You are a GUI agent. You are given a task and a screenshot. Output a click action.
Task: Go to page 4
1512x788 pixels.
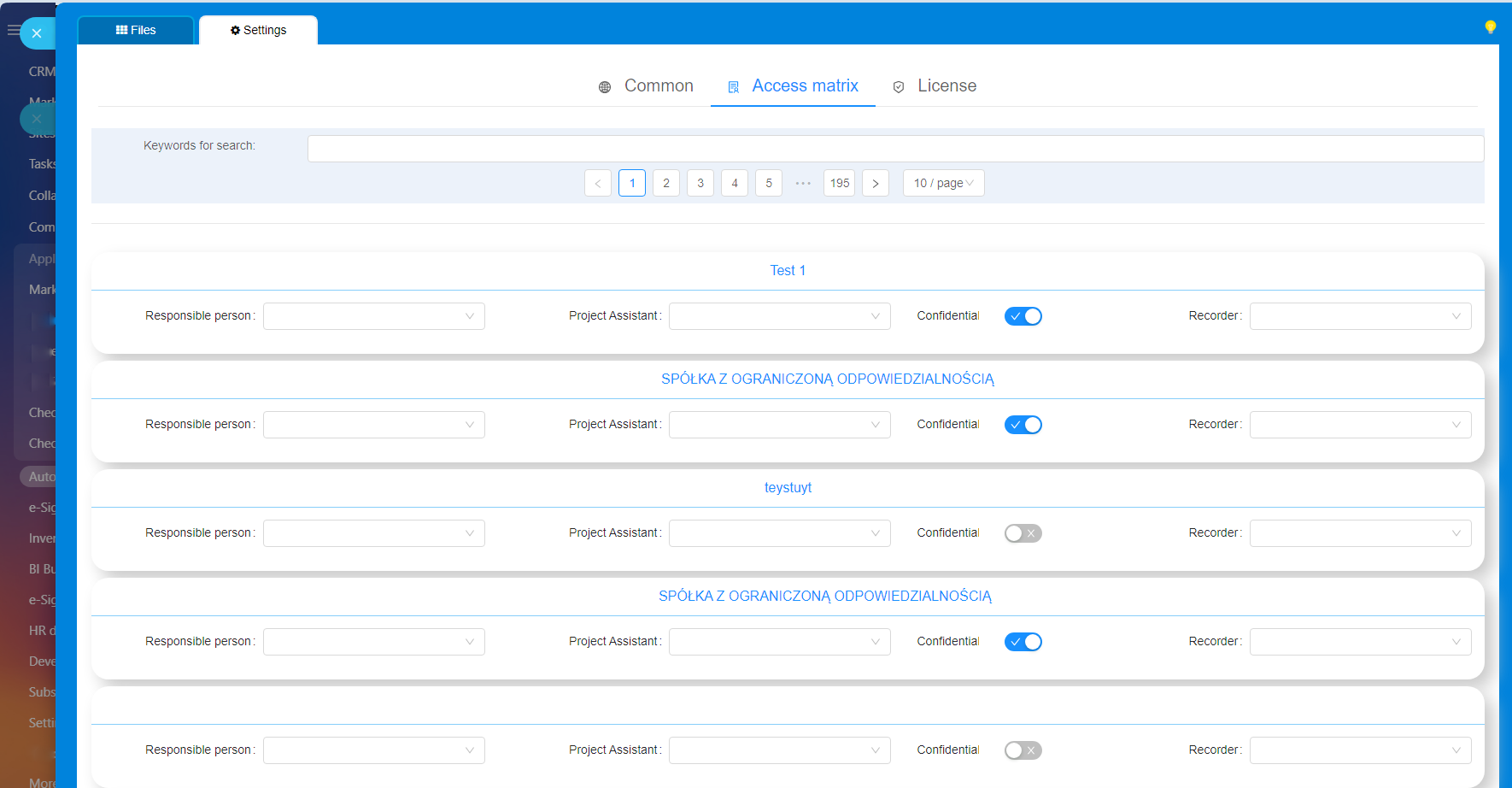coord(735,183)
